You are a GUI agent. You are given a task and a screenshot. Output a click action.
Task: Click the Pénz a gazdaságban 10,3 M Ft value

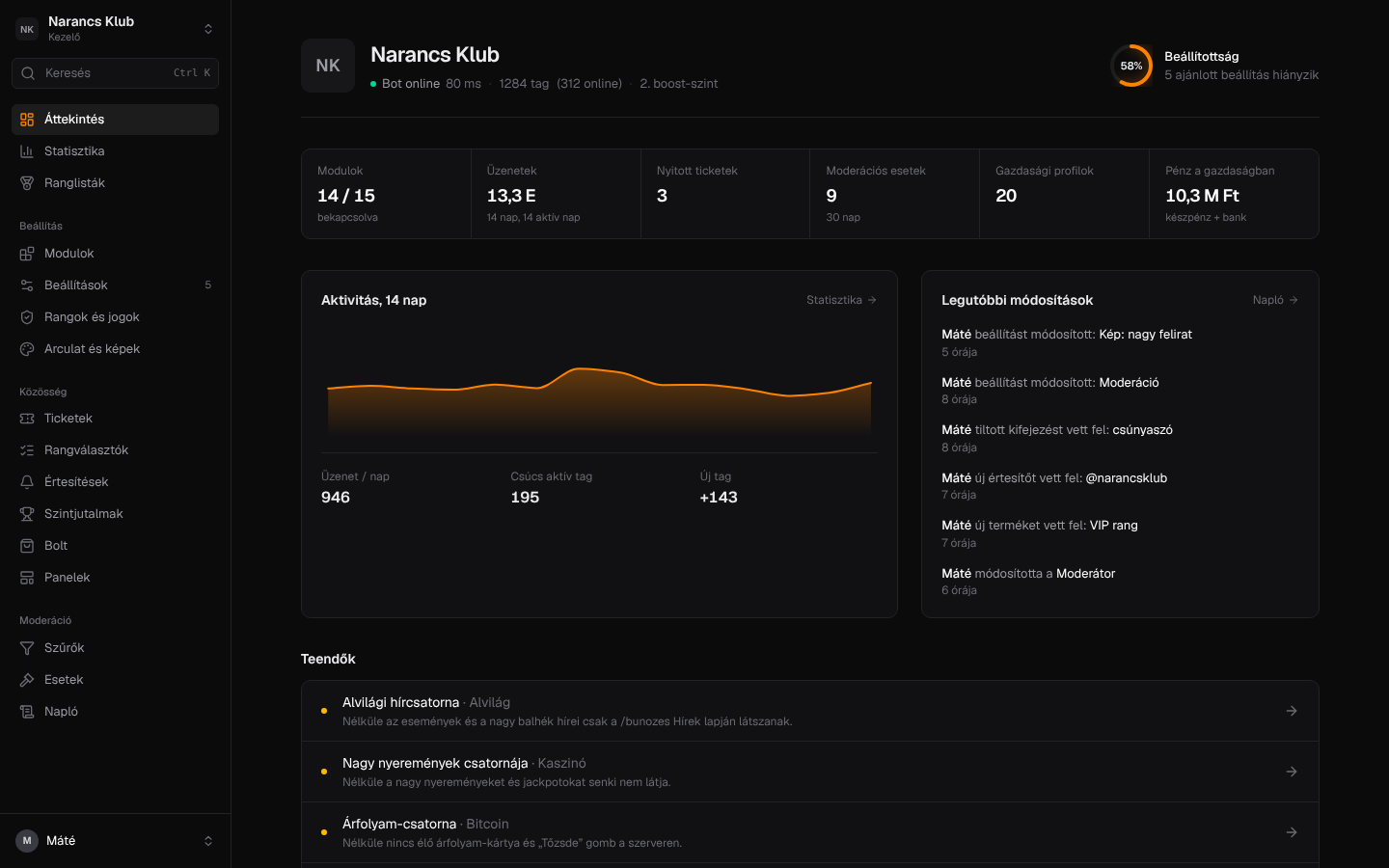click(x=1202, y=196)
